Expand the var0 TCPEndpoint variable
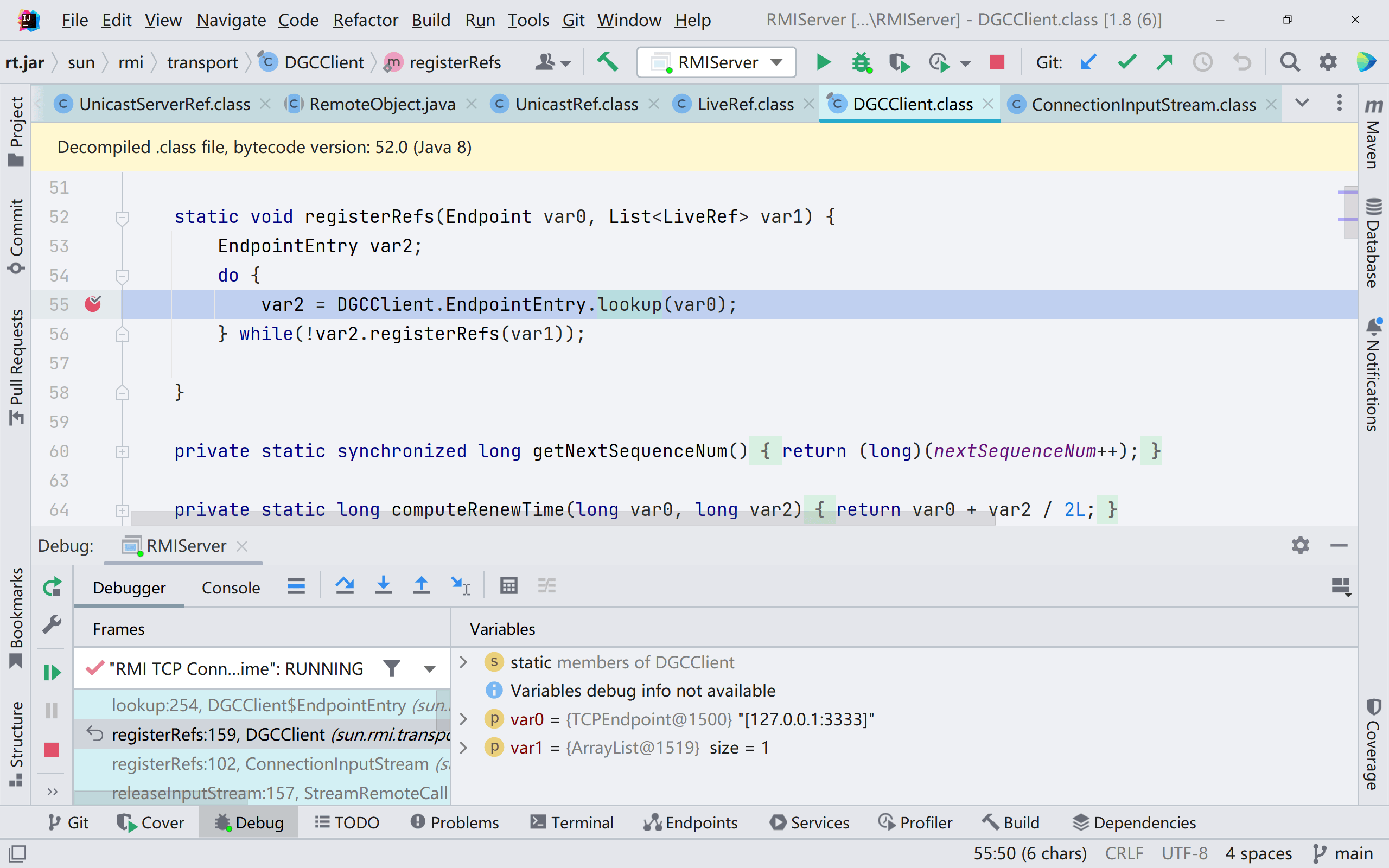This screenshot has width=1389, height=868. click(464, 719)
